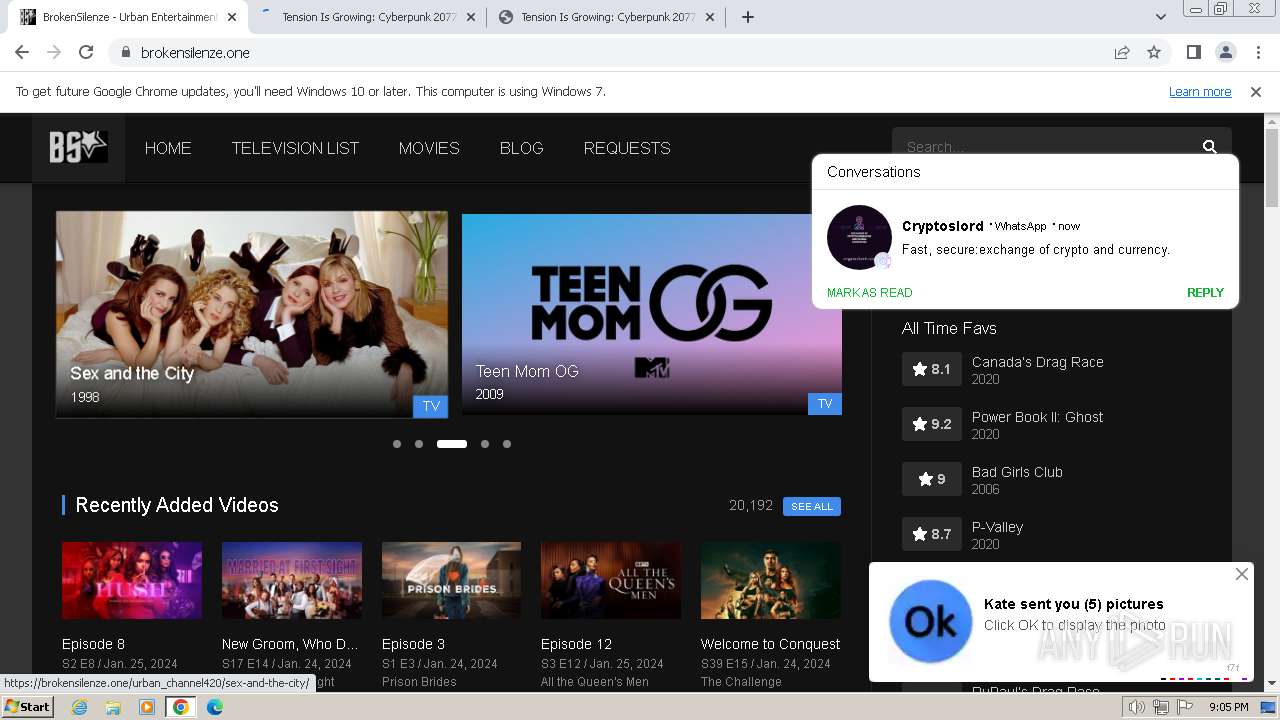Bookmark this page with the star icon
1280x720 pixels.
[1154, 52]
